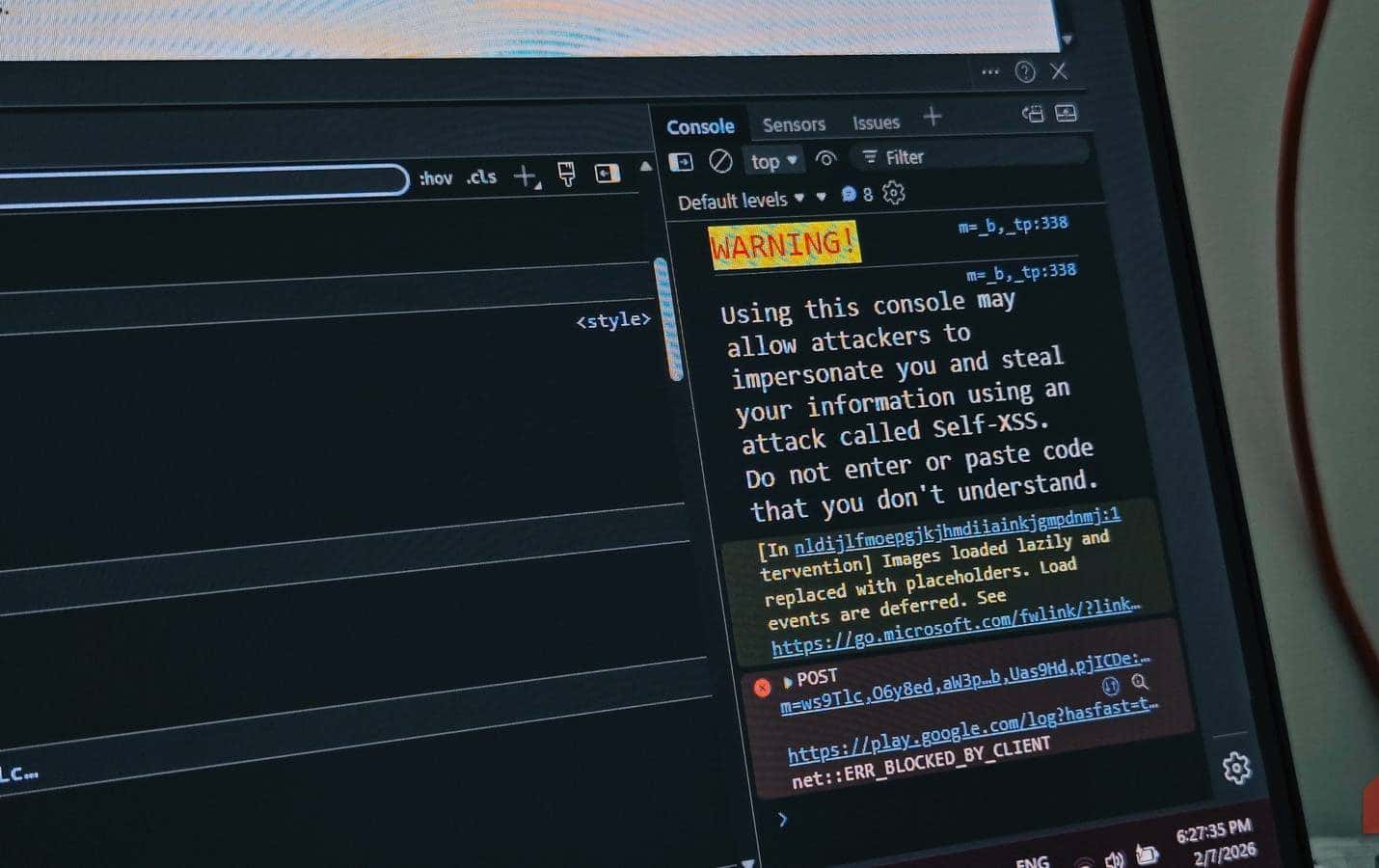Image resolution: width=1379 pixels, height=868 pixels.
Task: Create a live expression with the eye icon
Action: [825, 158]
